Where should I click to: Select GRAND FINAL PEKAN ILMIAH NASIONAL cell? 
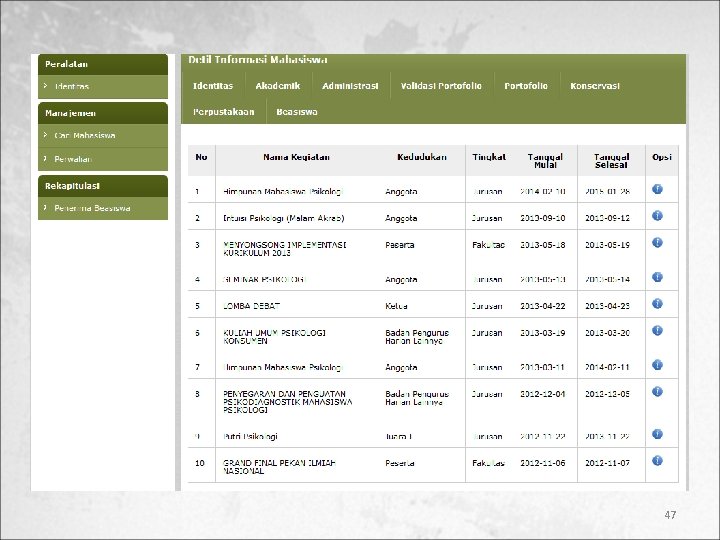(x=280, y=467)
